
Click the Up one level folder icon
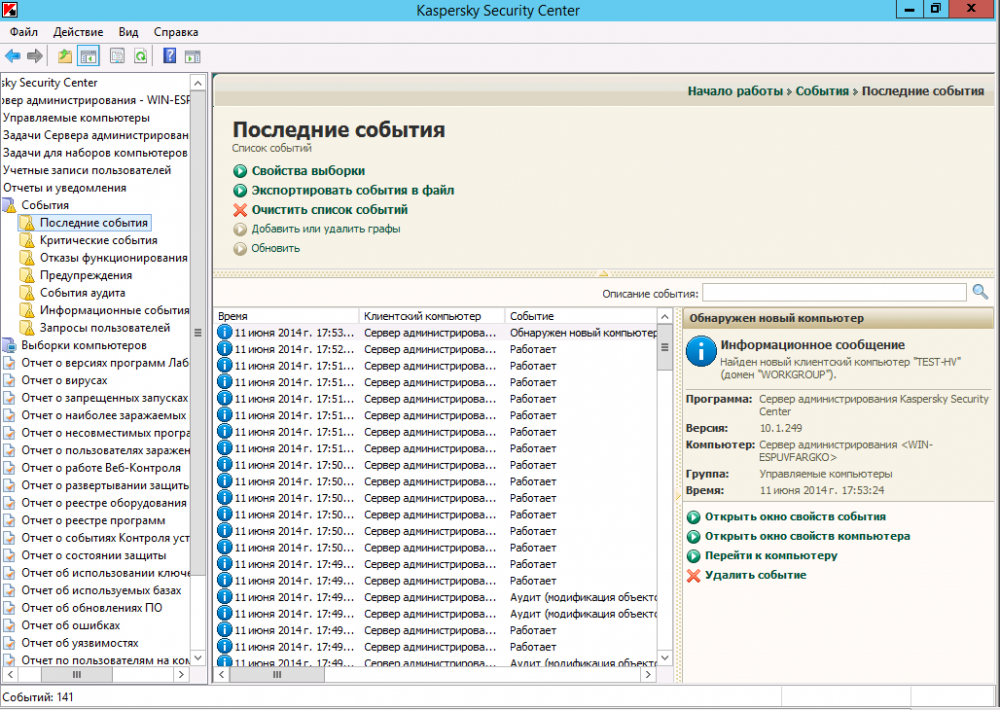pyautogui.click(x=65, y=56)
